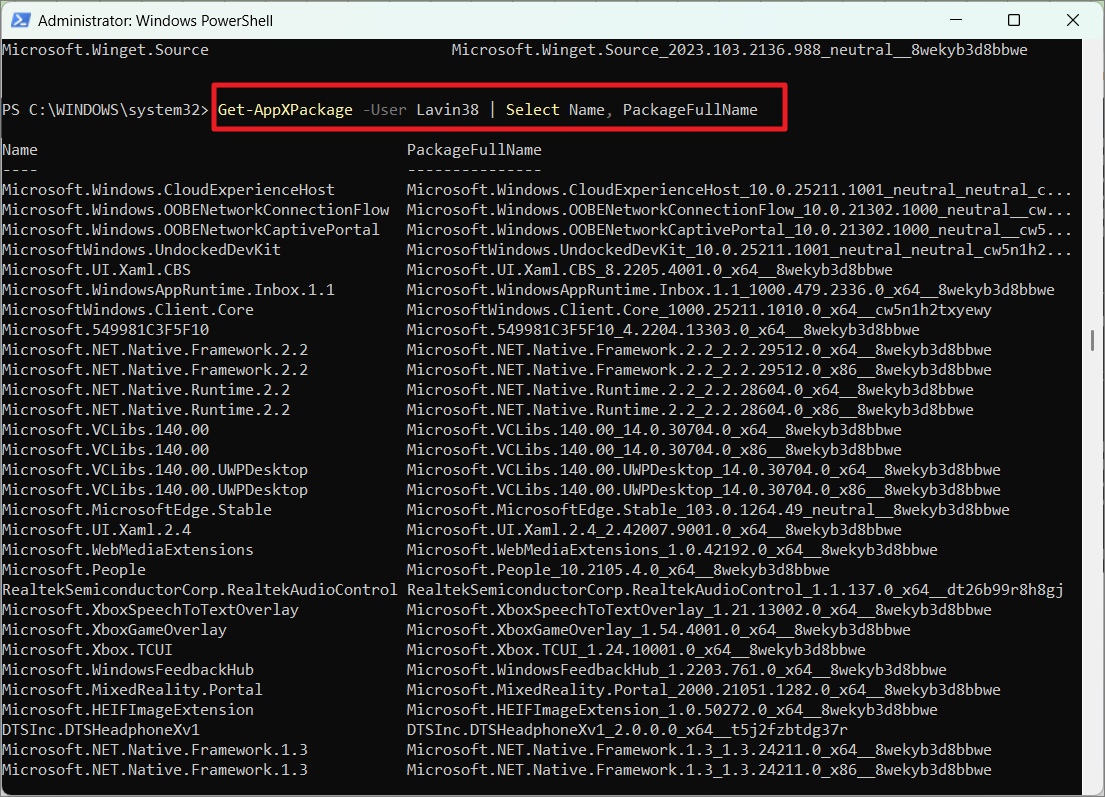
Task: Click full name Microsoft.People_10.2105.4.0_x64
Action: click(618, 569)
